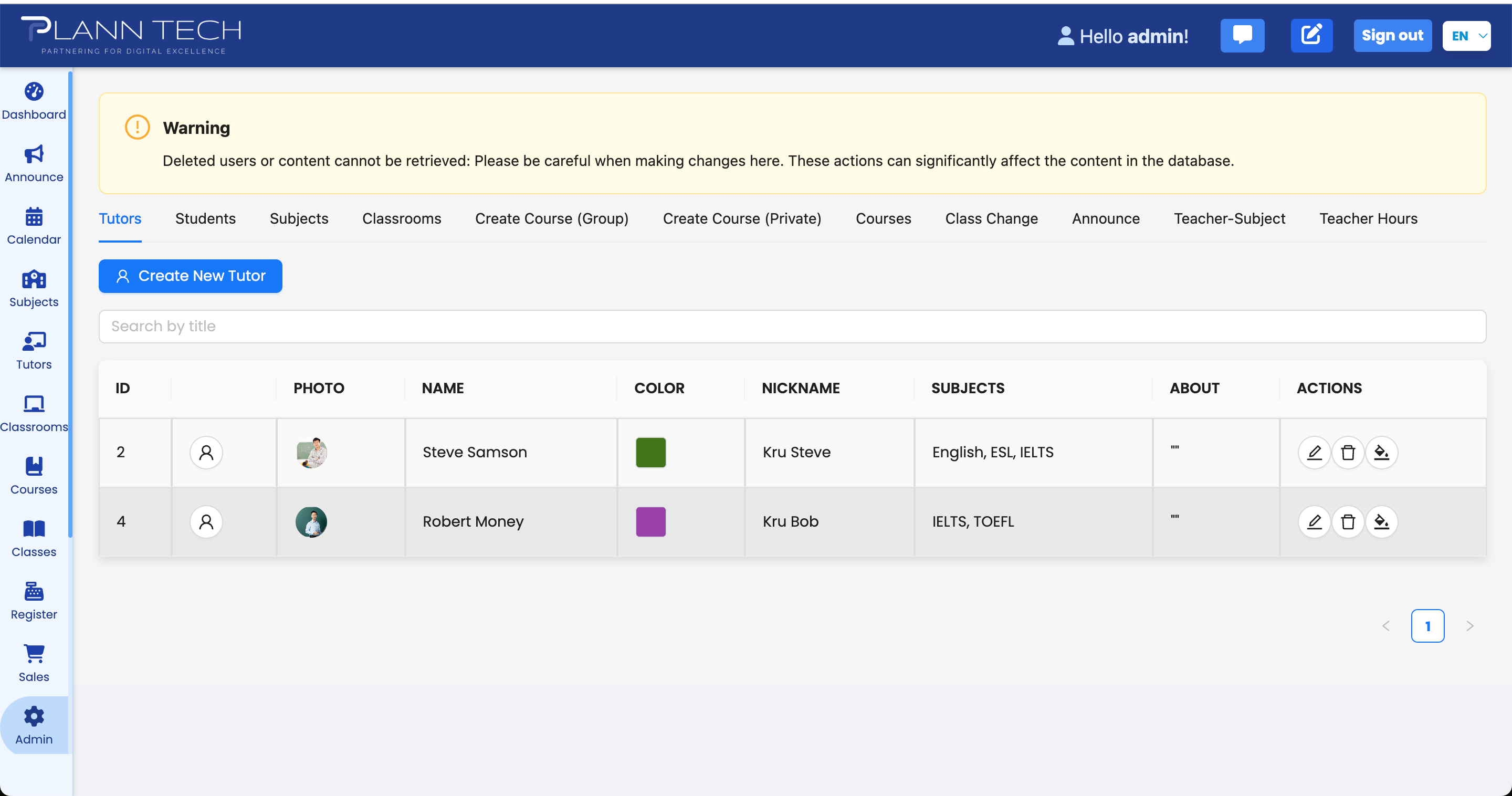Go to next page arrow
This screenshot has width=1512, height=796.
(1469, 626)
